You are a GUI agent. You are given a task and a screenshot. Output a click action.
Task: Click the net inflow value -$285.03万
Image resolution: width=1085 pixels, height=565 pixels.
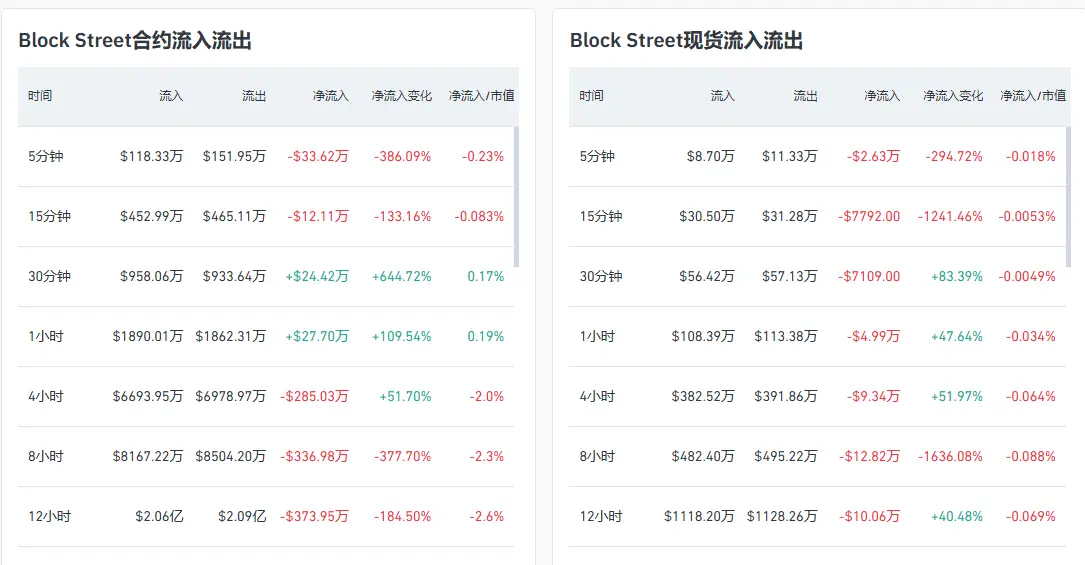tap(315, 397)
